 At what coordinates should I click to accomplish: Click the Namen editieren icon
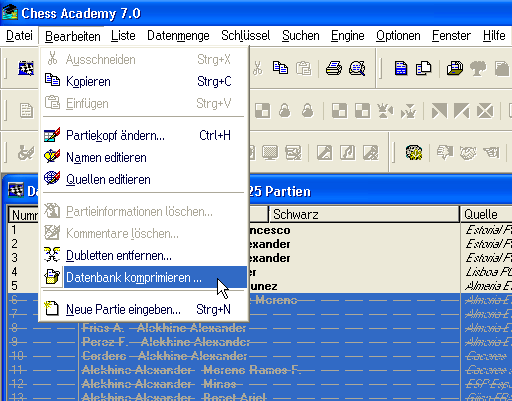pos(52,156)
